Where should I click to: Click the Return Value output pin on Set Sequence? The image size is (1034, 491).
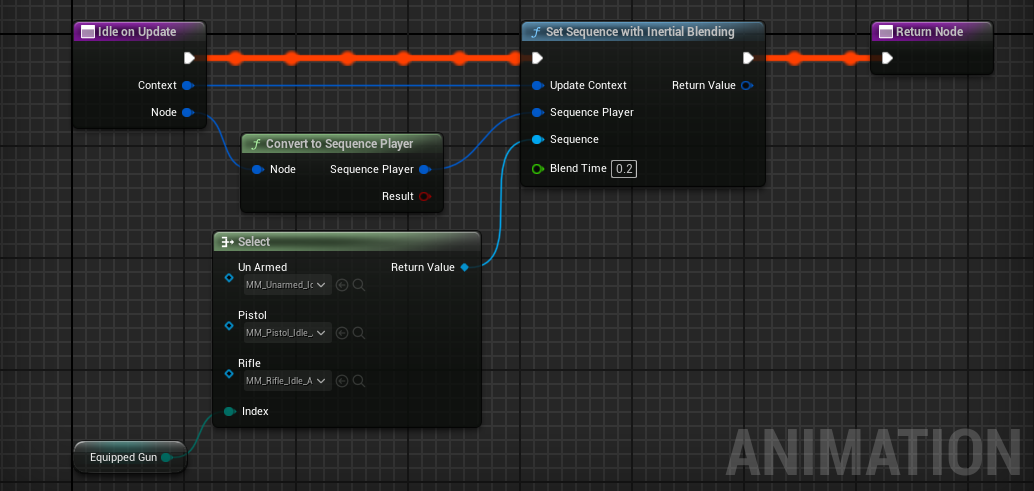pyautogui.click(x=747, y=86)
